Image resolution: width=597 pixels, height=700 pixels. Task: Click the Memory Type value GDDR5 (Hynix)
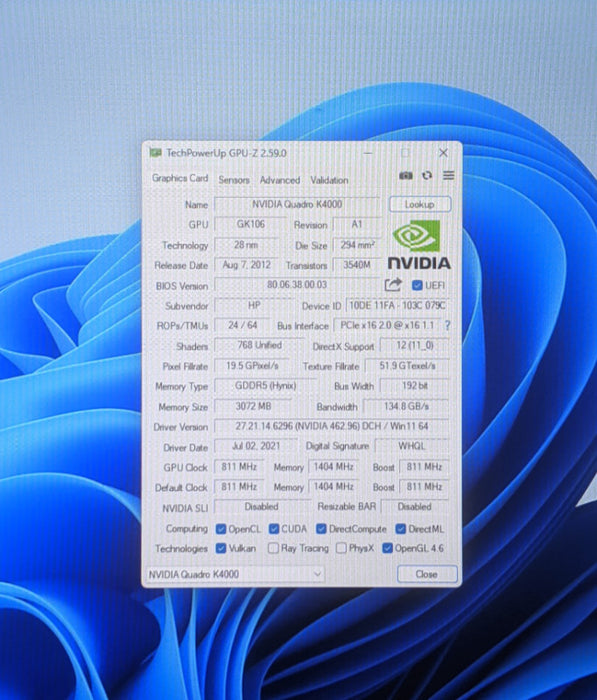266,386
